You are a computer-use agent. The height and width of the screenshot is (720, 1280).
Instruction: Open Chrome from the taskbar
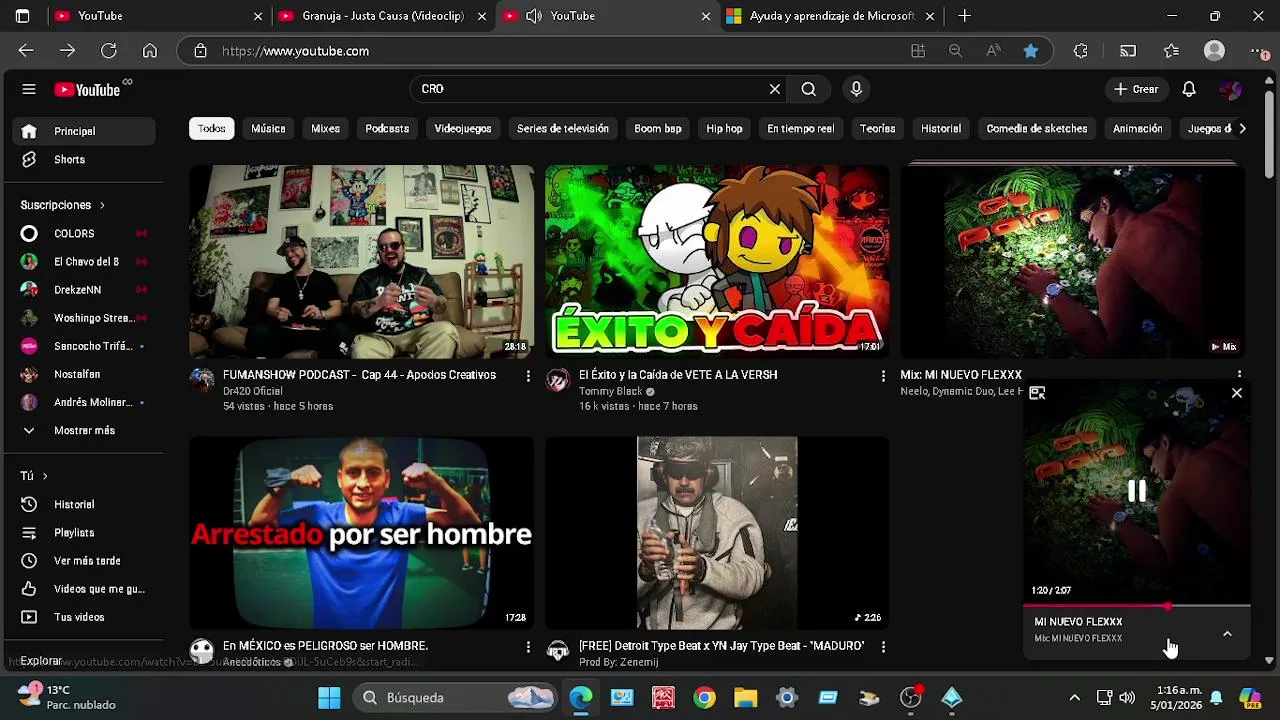pos(705,697)
